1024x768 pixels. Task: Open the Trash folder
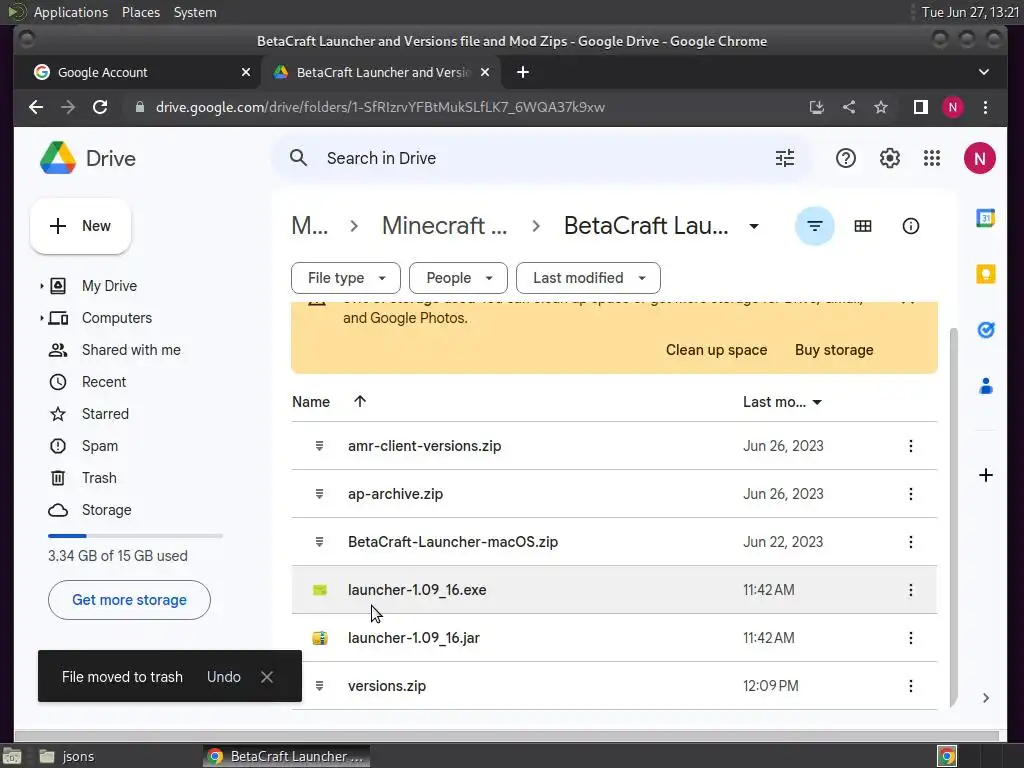click(99, 478)
